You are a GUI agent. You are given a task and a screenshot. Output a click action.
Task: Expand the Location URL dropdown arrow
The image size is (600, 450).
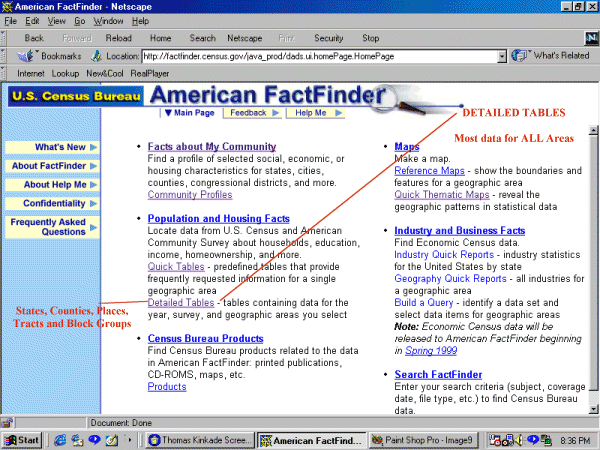[x=502, y=56]
